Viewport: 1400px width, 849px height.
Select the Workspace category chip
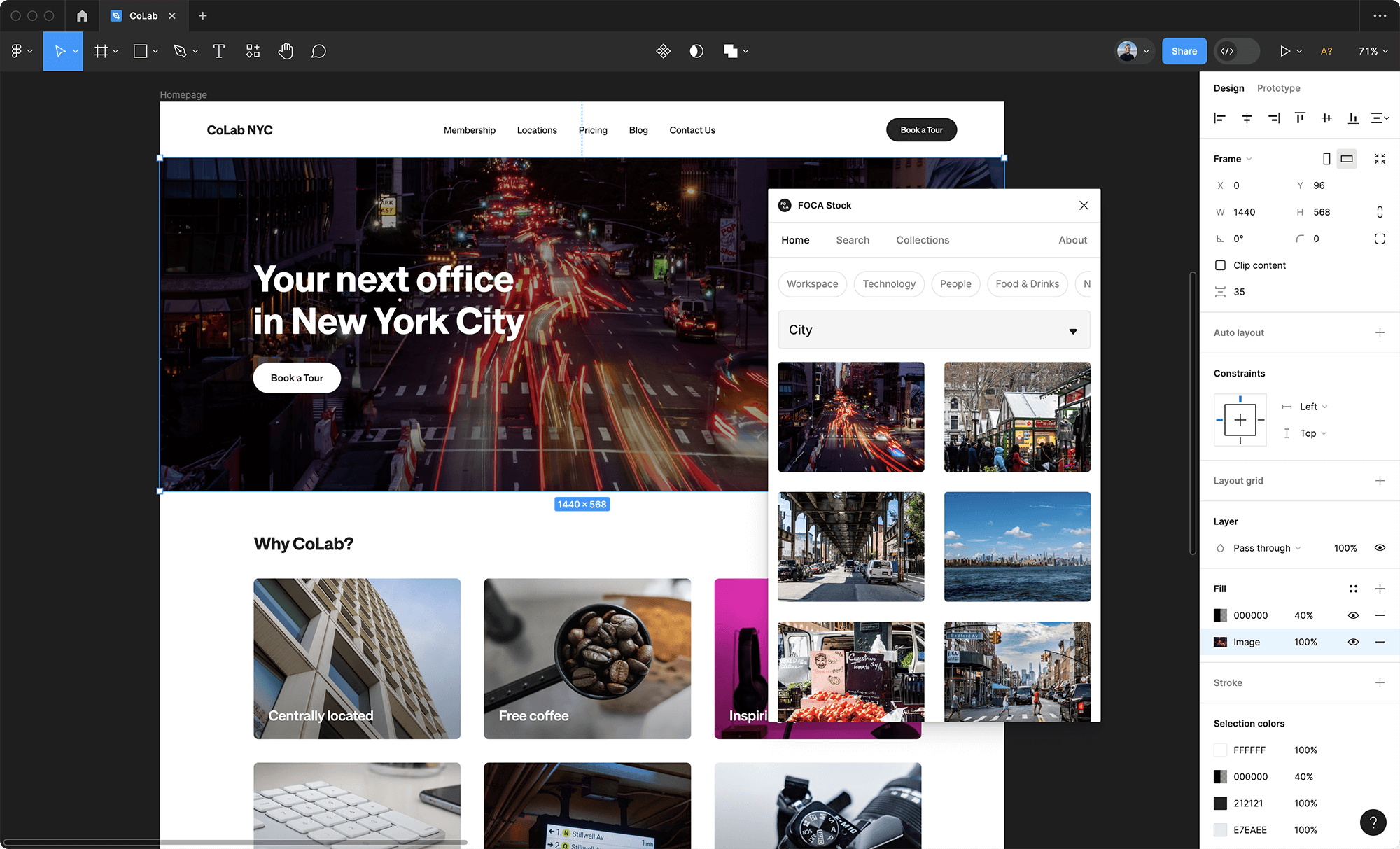point(812,284)
